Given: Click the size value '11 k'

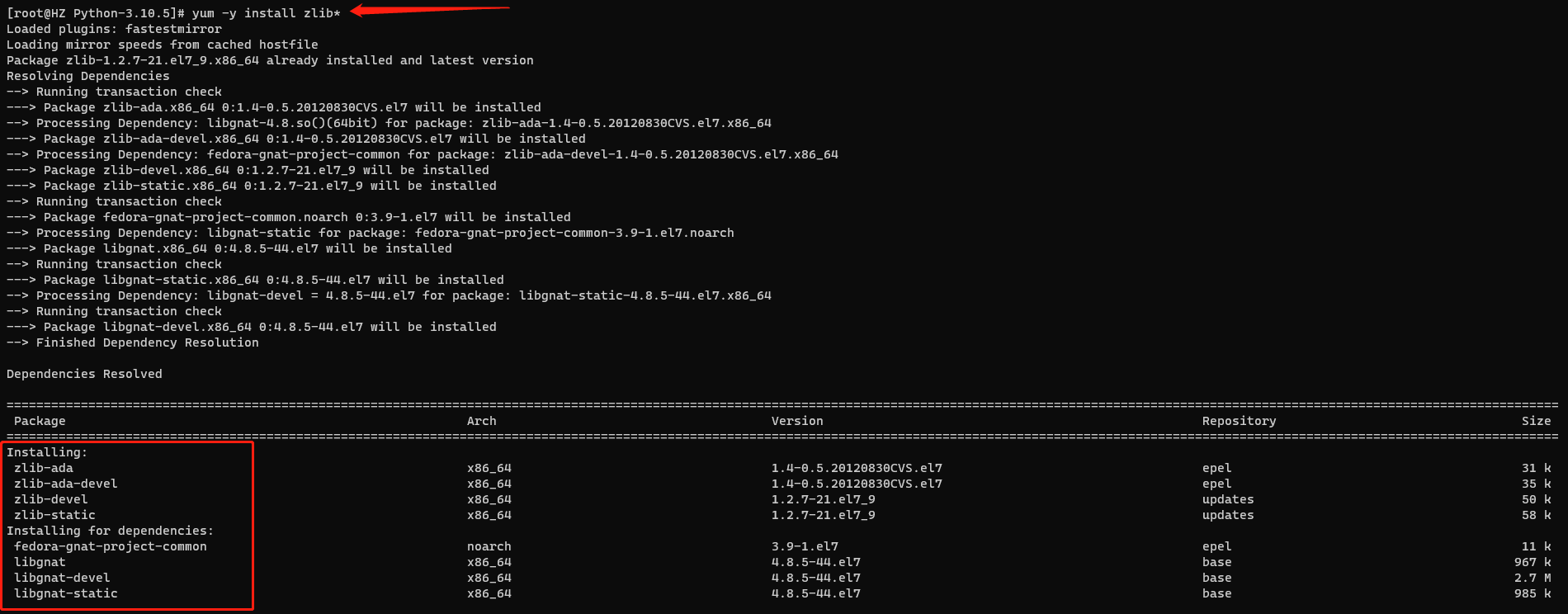Looking at the screenshot, I should 1537,546.
